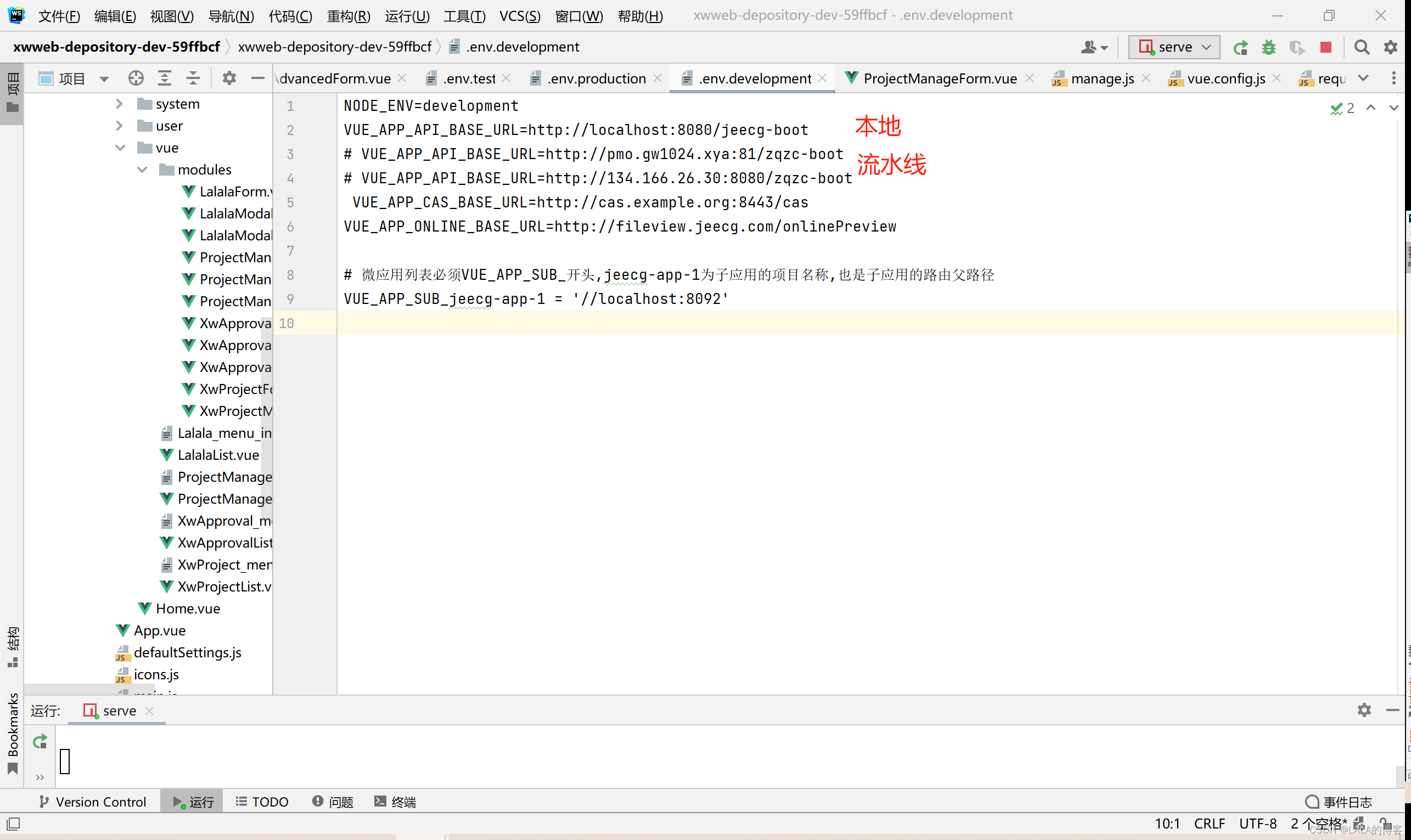Stop the running process with red square
Viewport: 1411px width, 840px height.
1325,48
